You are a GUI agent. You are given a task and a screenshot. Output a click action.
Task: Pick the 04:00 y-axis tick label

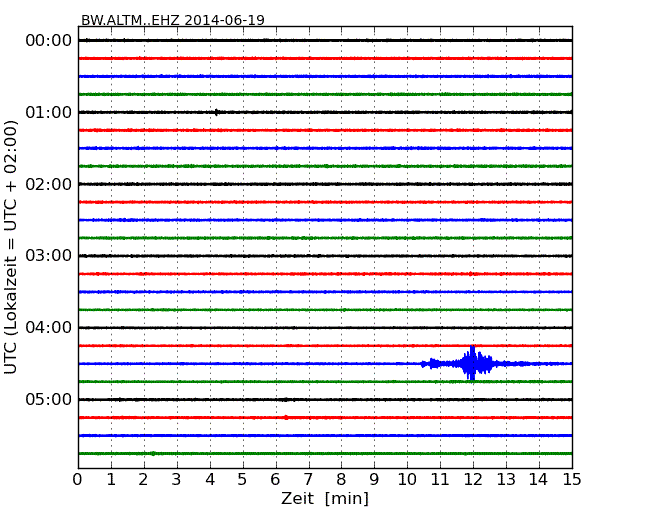49,328
